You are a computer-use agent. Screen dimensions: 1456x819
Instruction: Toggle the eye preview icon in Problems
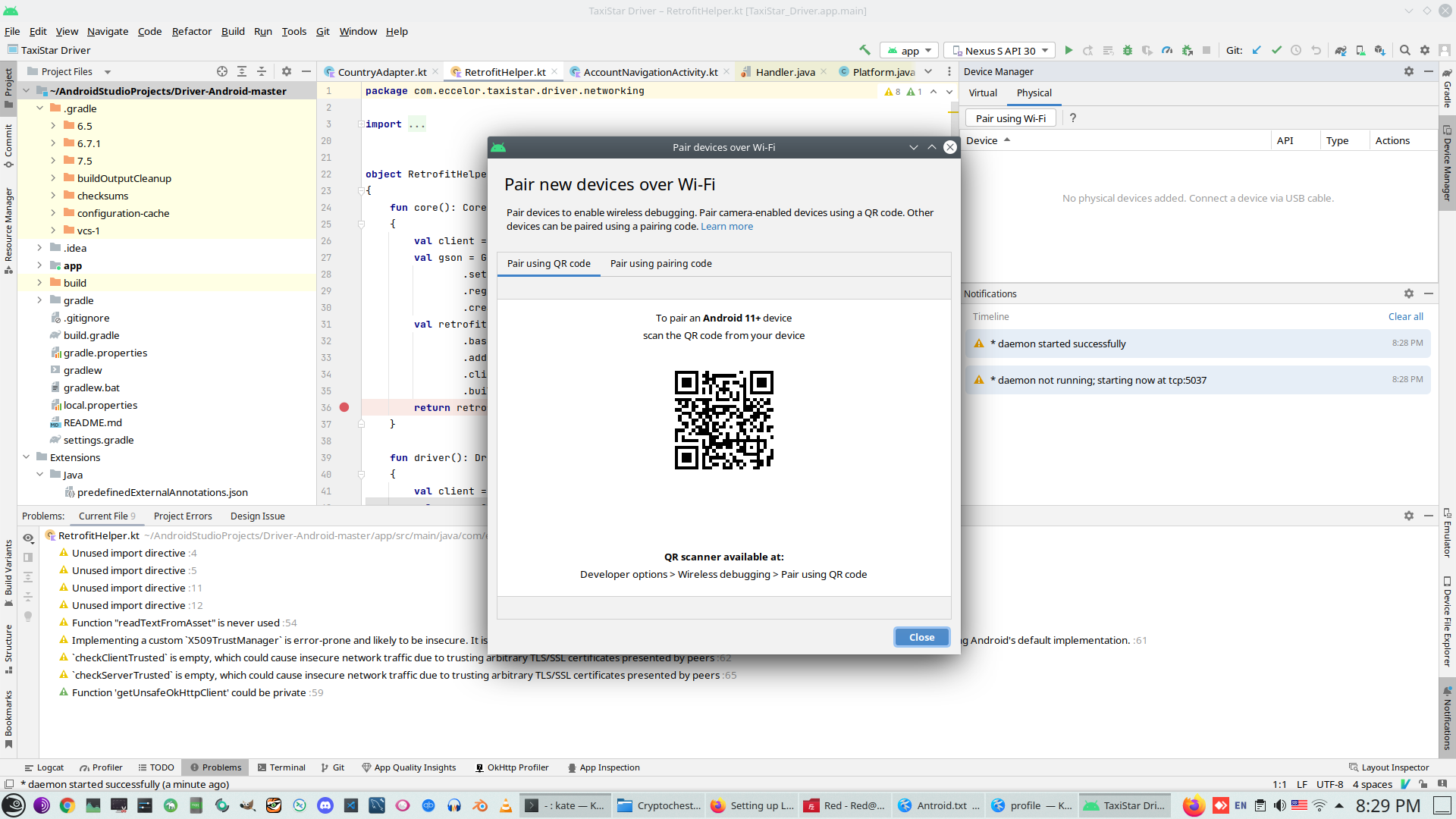tap(28, 538)
